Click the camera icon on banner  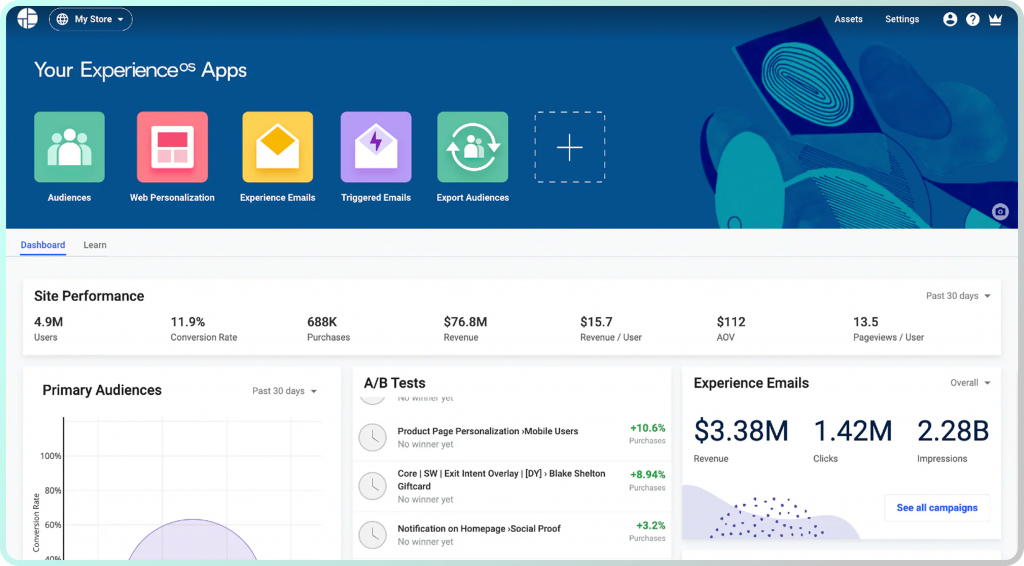click(x=999, y=211)
